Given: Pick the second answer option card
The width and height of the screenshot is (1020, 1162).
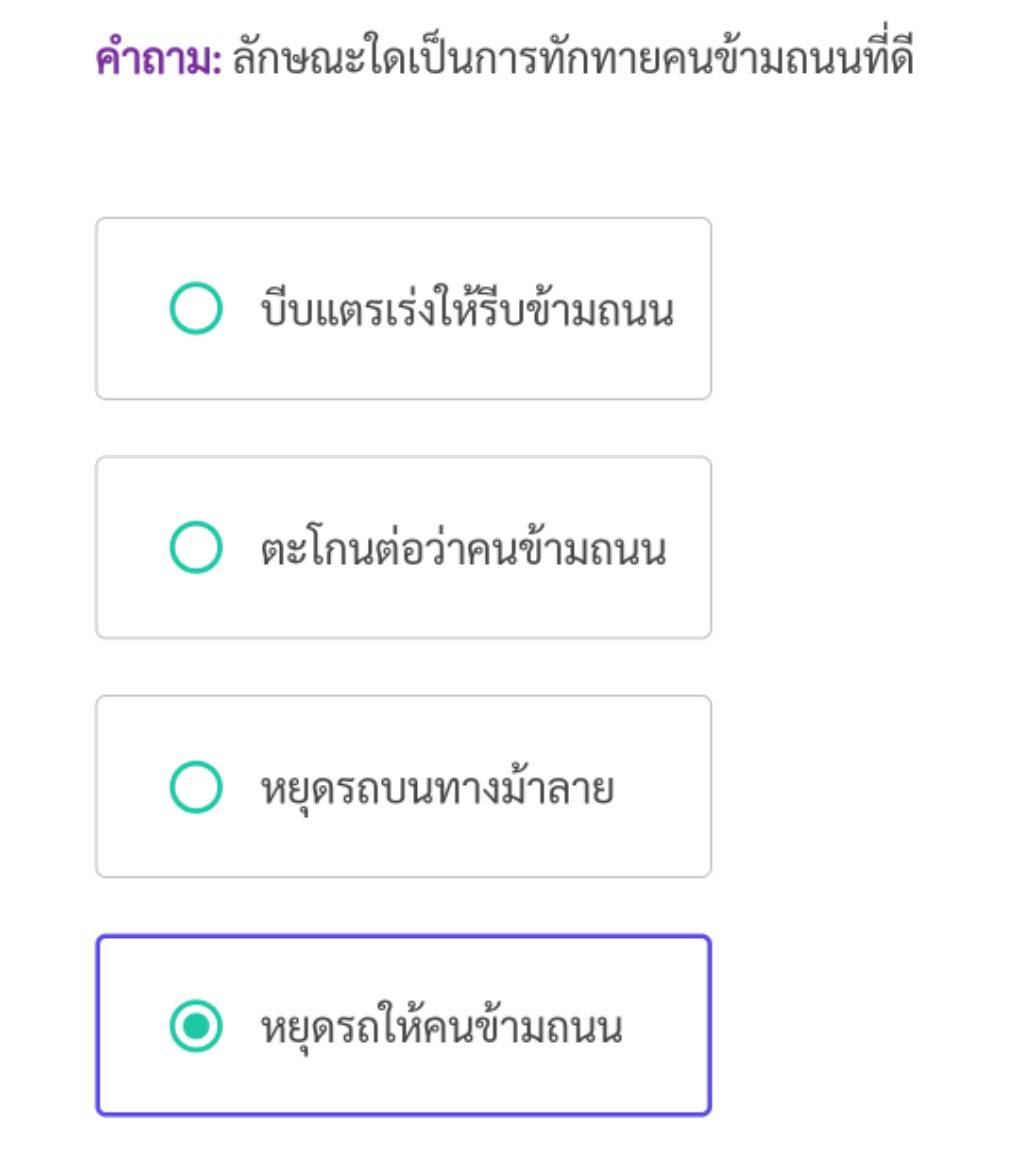Looking at the screenshot, I should 403,548.
